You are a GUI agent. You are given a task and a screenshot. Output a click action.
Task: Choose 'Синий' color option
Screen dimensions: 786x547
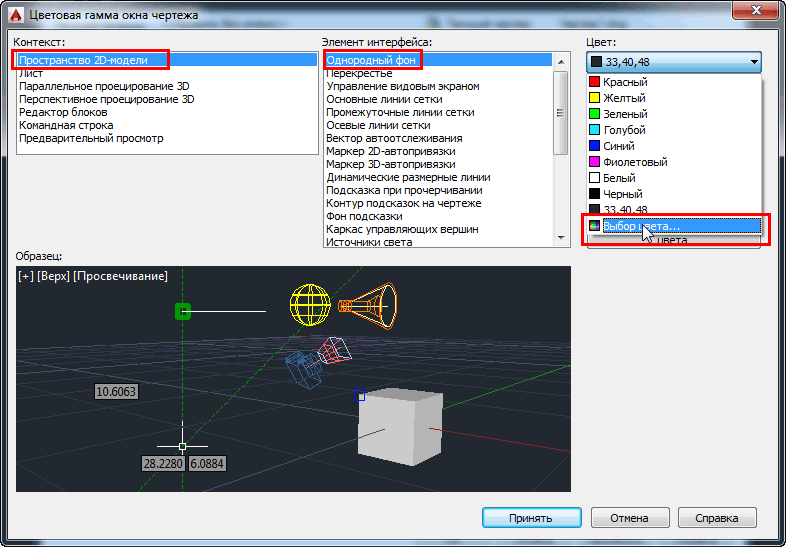click(674, 146)
